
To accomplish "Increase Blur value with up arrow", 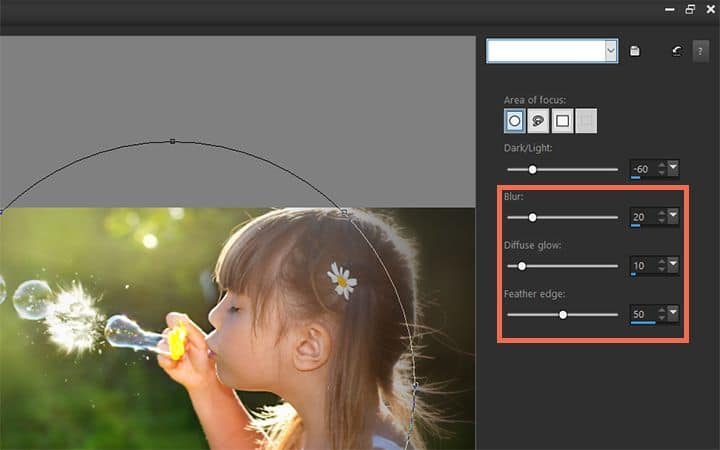I will (x=662, y=213).
